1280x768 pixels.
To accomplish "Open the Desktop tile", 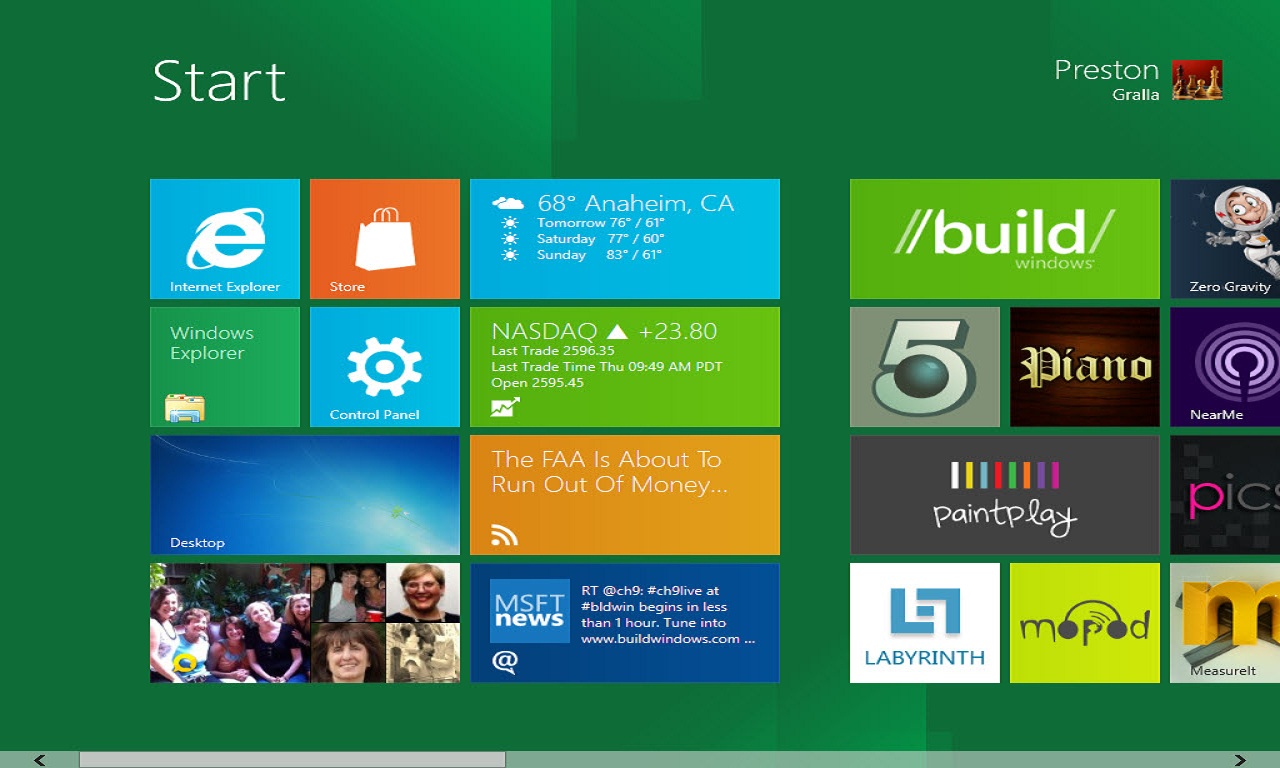I will [x=305, y=495].
